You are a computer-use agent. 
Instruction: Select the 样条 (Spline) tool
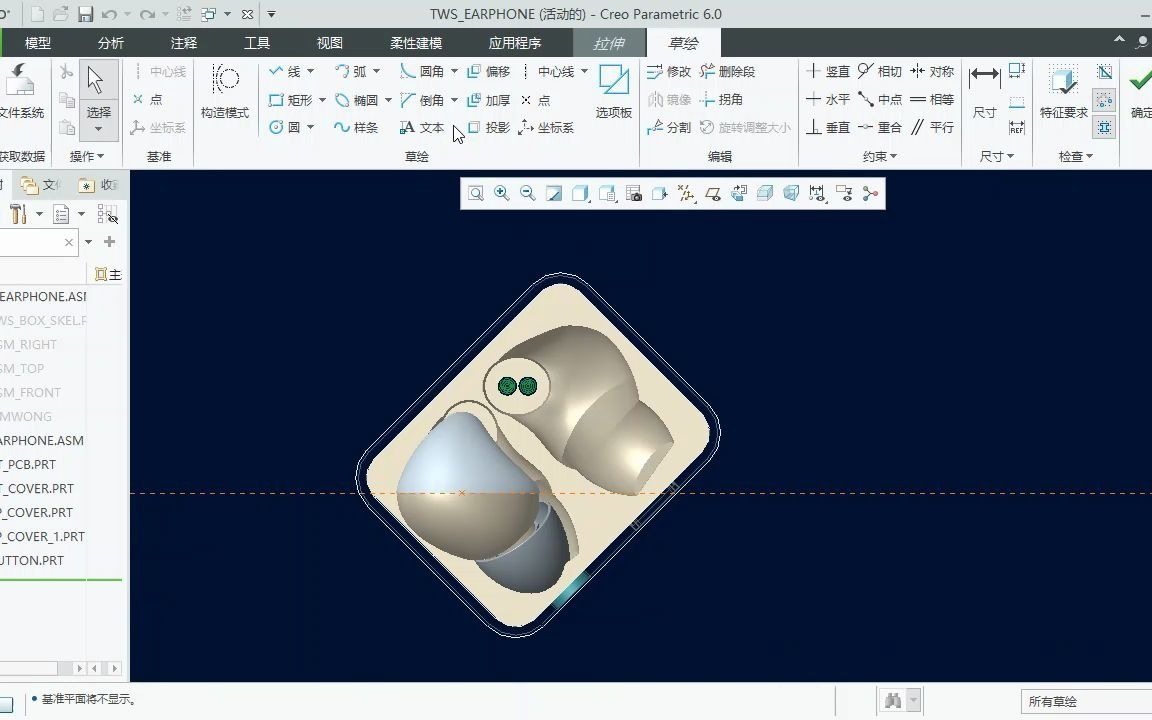tap(356, 127)
